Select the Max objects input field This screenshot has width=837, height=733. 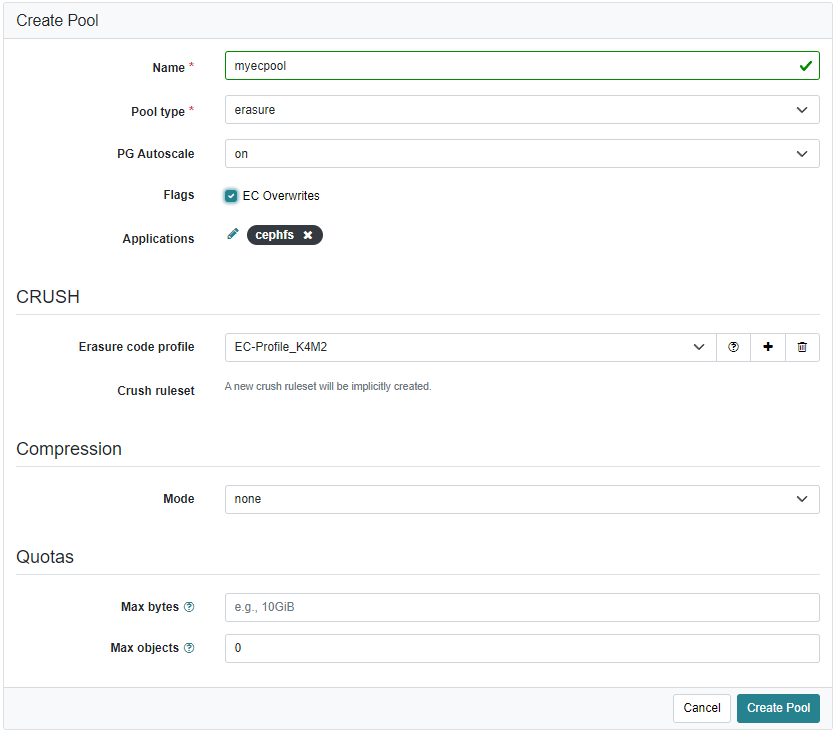pyautogui.click(x=521, y=648)
